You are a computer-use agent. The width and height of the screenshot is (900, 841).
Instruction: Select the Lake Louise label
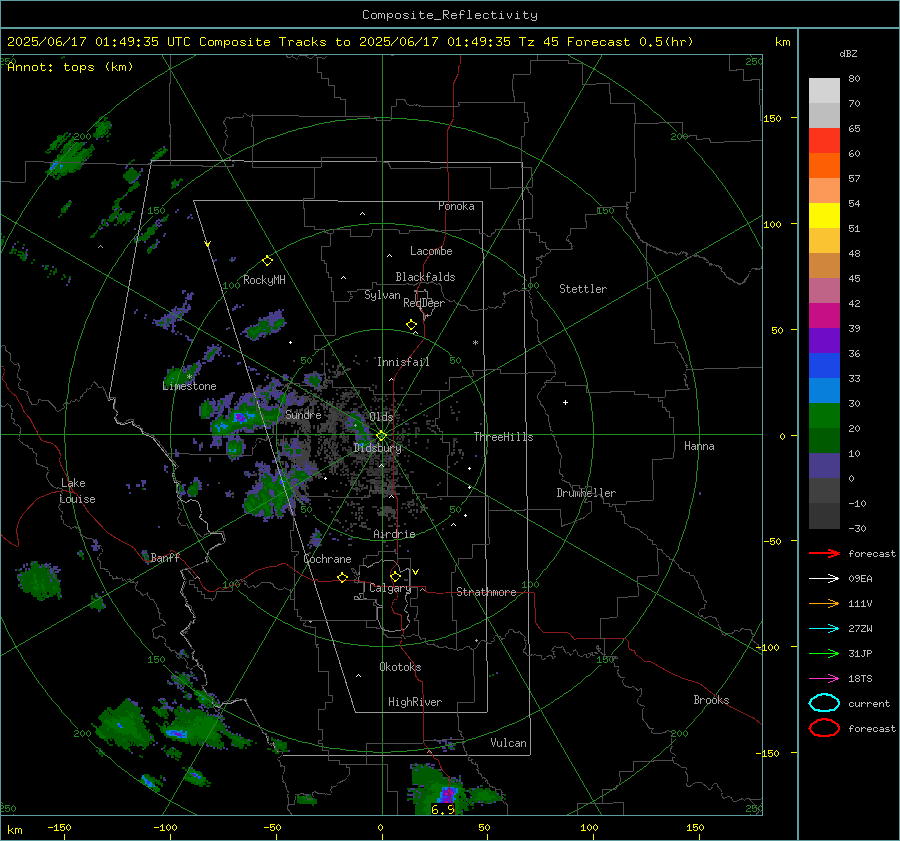(77, 491)
